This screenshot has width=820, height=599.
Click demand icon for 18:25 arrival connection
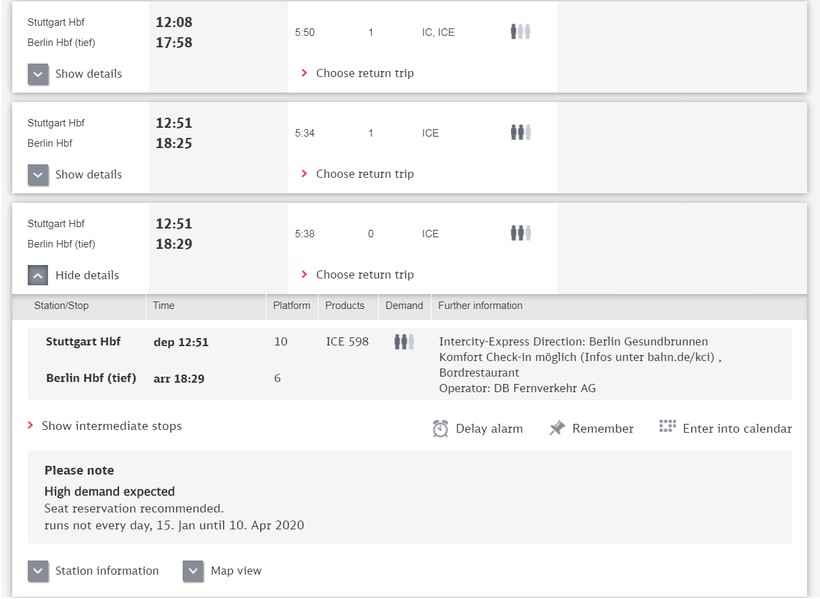point(520,132)
